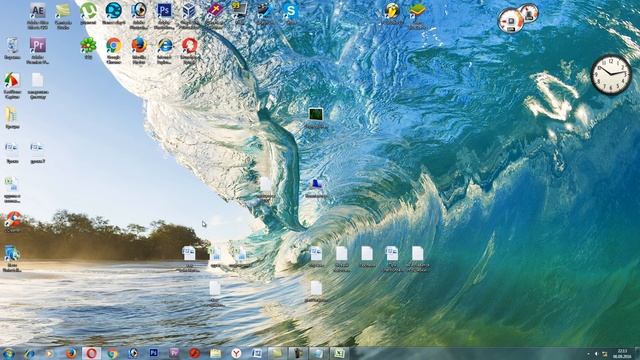
Task: Select the purple icon next to VirtualBox
Action: point(215,10)
